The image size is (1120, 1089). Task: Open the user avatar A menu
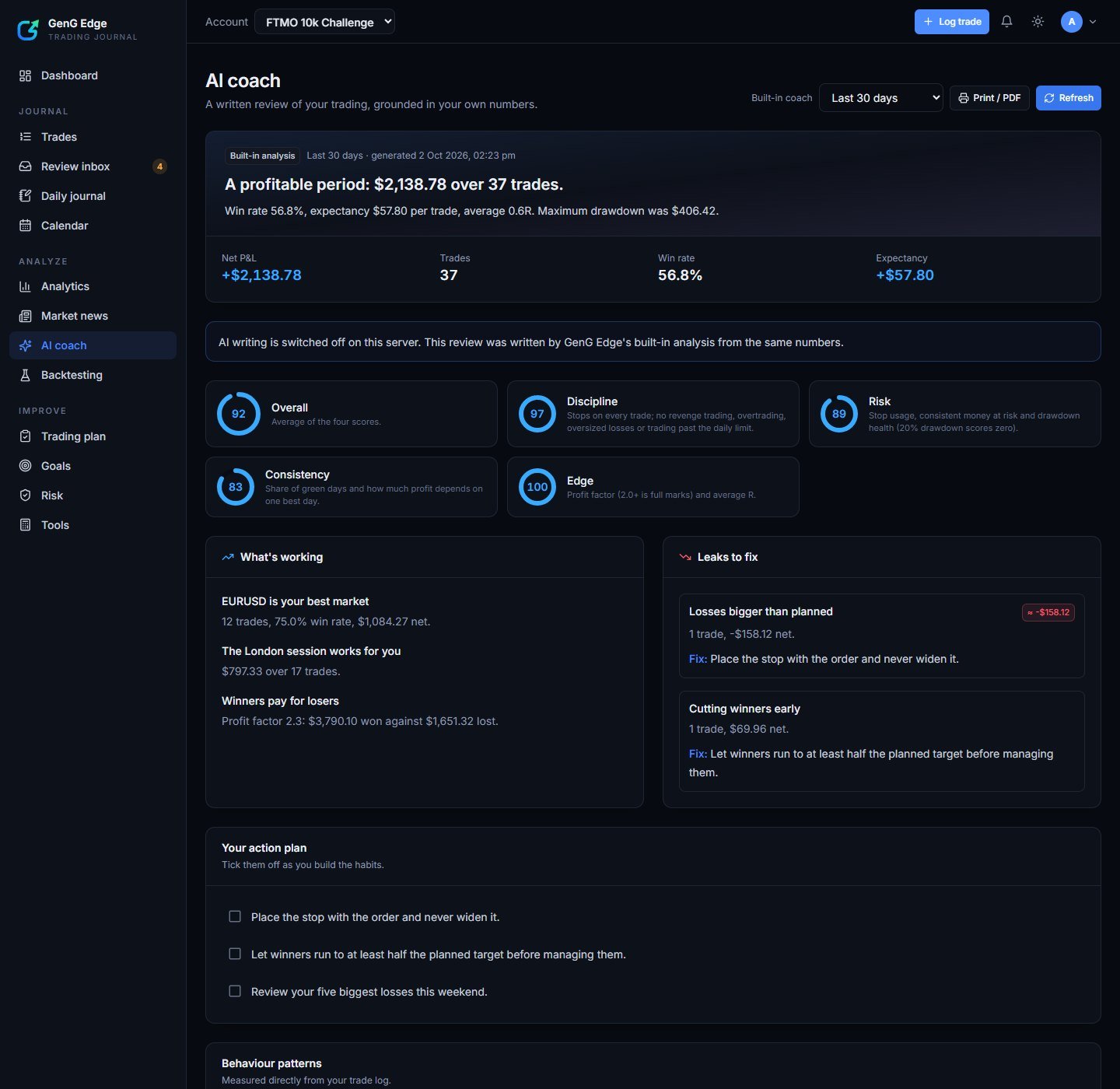tap(1072, 22)
